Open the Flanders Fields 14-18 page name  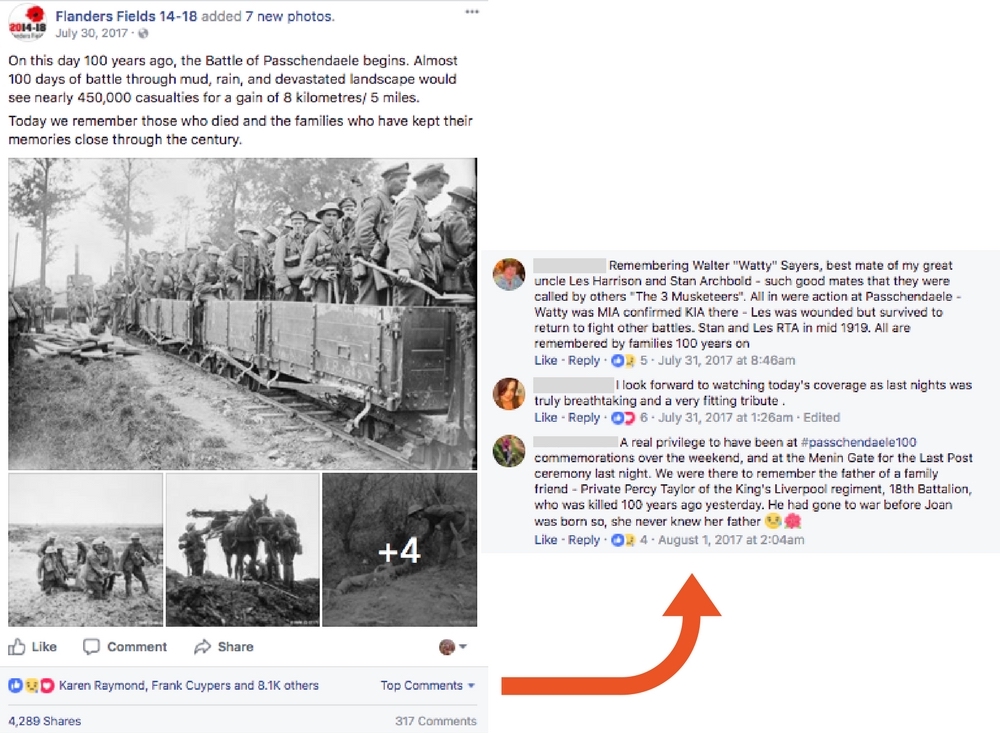(126, 17)
